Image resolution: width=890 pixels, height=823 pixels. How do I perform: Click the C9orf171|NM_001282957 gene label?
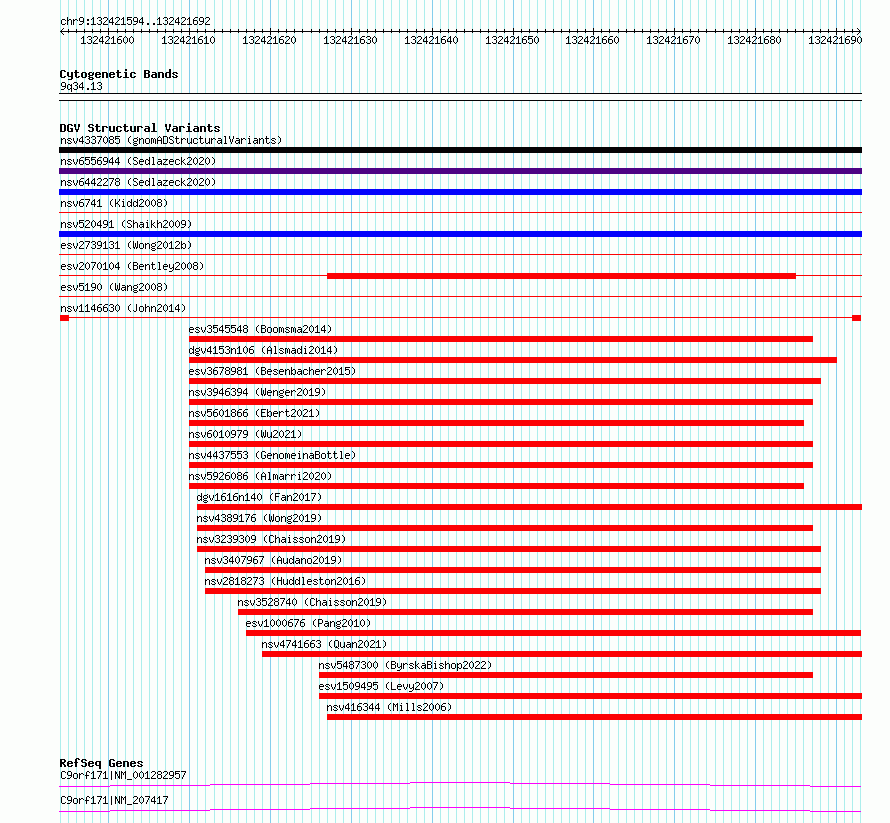[123, 775]
